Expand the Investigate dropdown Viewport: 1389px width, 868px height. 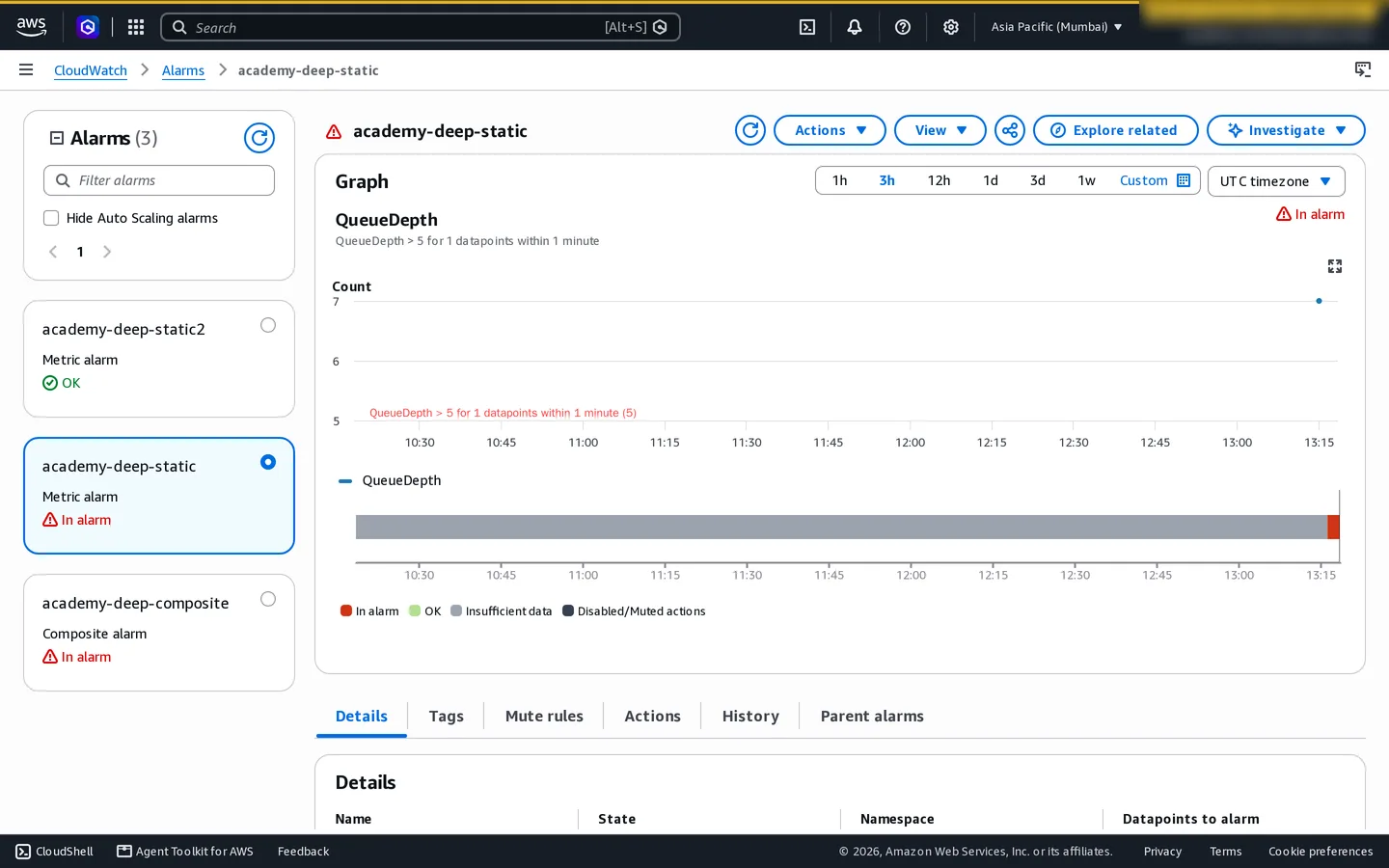[x=1286, y=130]
